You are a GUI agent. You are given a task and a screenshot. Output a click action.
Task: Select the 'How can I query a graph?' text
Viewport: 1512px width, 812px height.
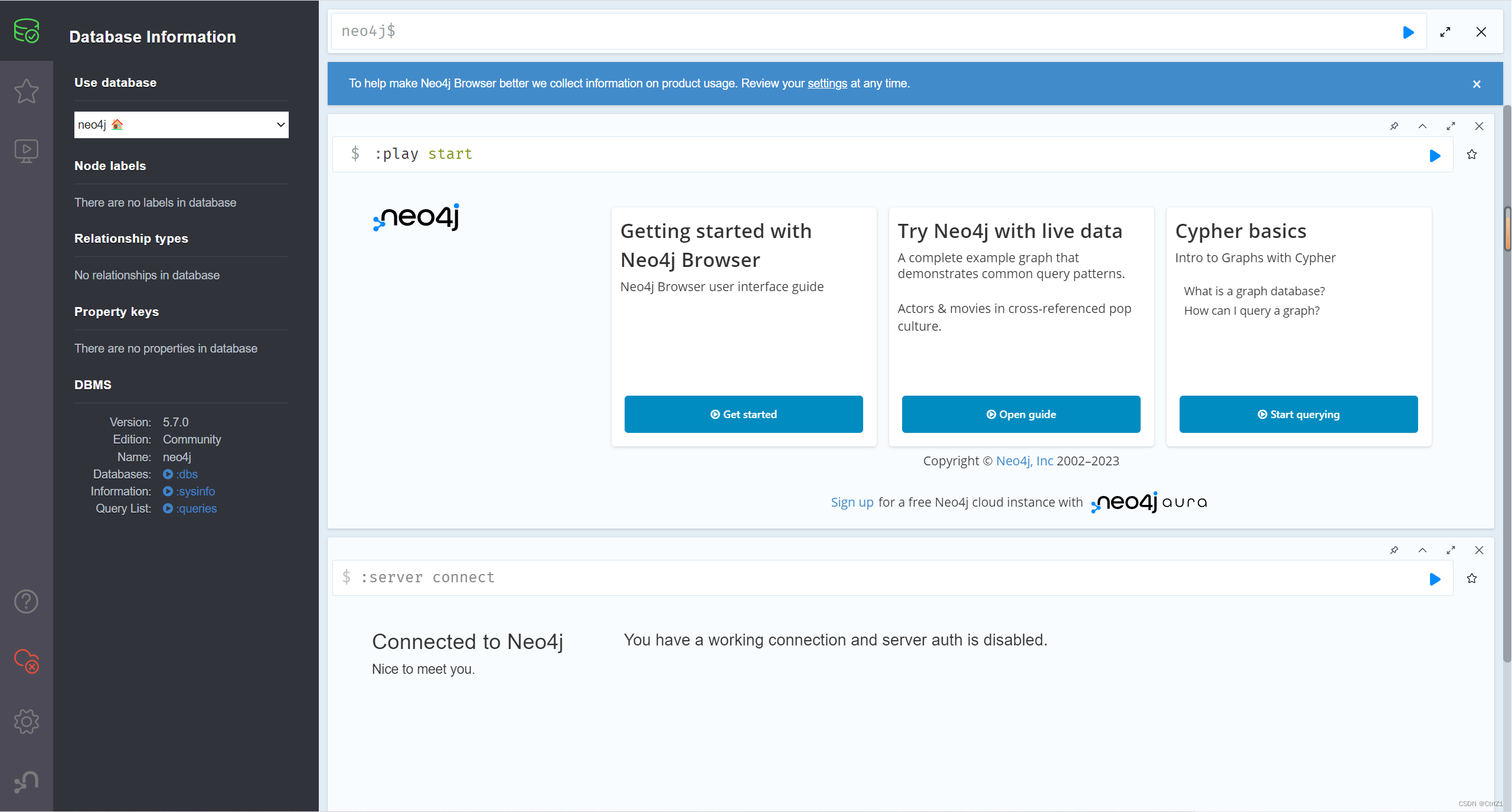[1252, 311]
